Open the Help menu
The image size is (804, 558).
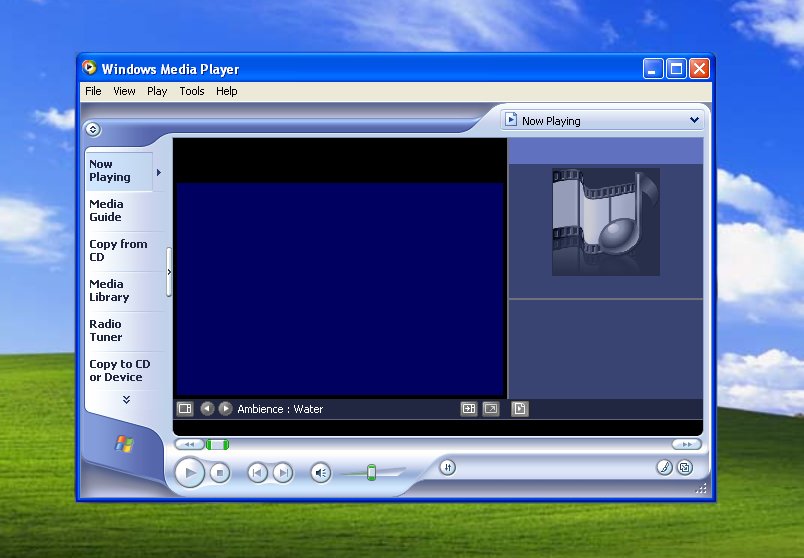coord(226,91)
